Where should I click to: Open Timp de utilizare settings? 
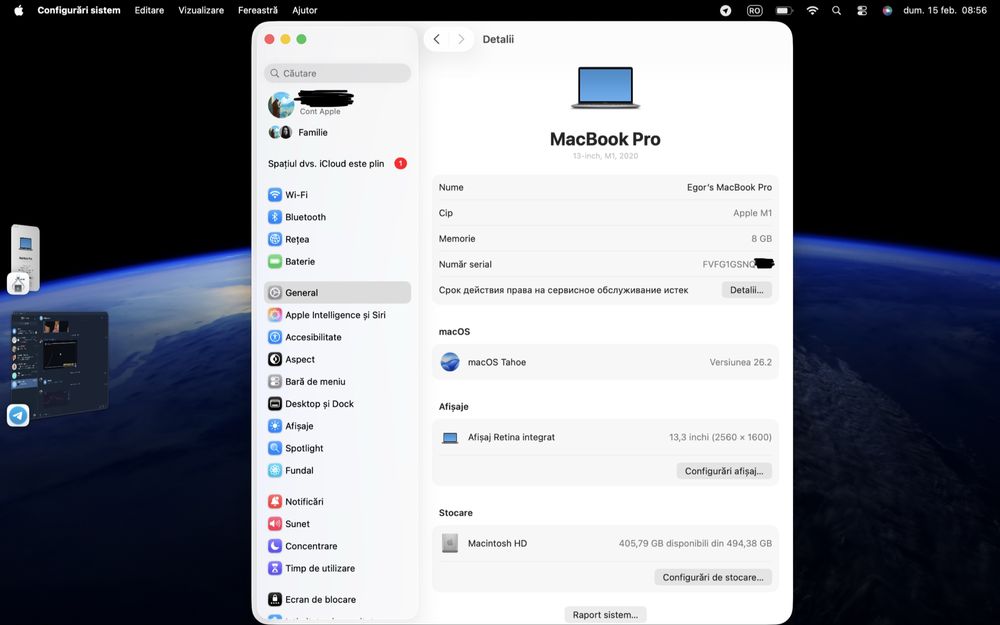coord(337,568)
